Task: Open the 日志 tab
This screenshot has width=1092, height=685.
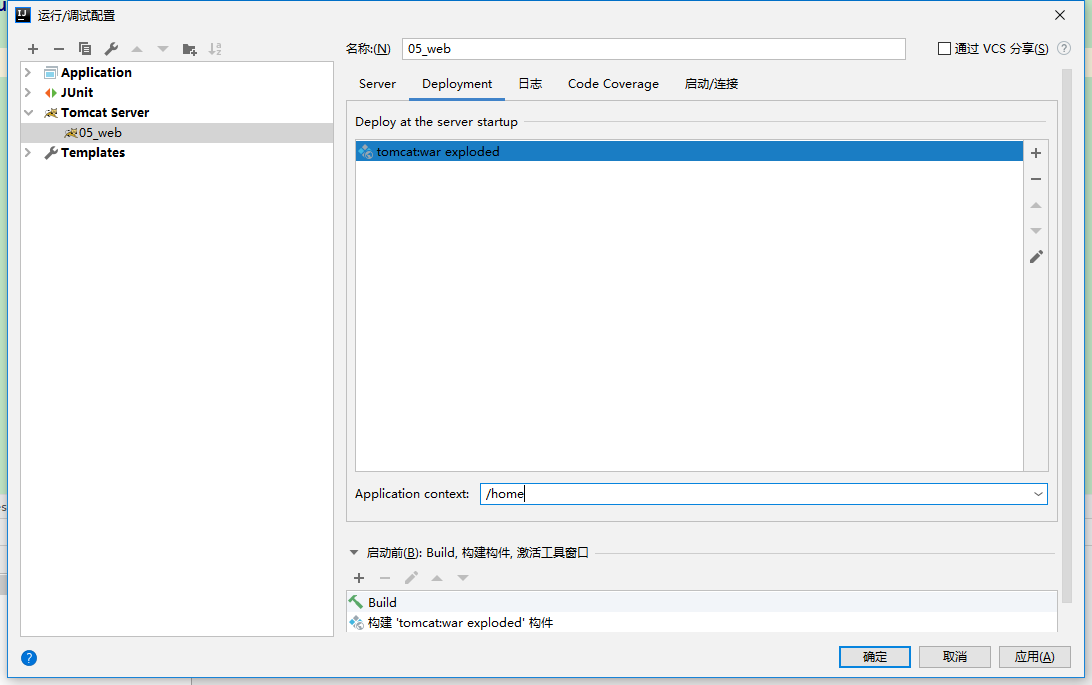Action: click(530, 84)
